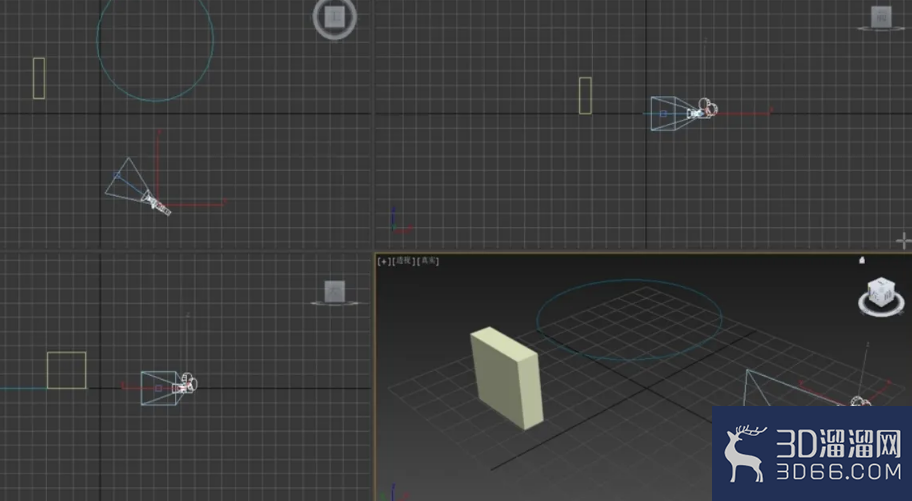Select the box outline in the front viewport
Viewport: 912px width, 501px height.
pyautogui.click(x=585, y=95)
